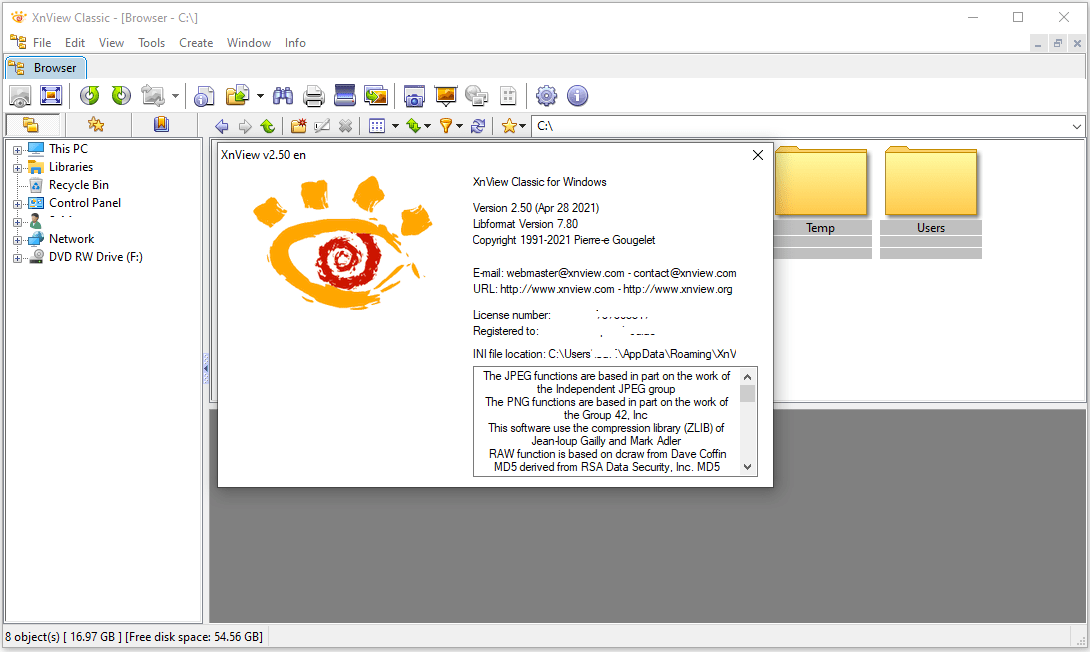
Task: Open the Tools menu
Action: point(152,43)
